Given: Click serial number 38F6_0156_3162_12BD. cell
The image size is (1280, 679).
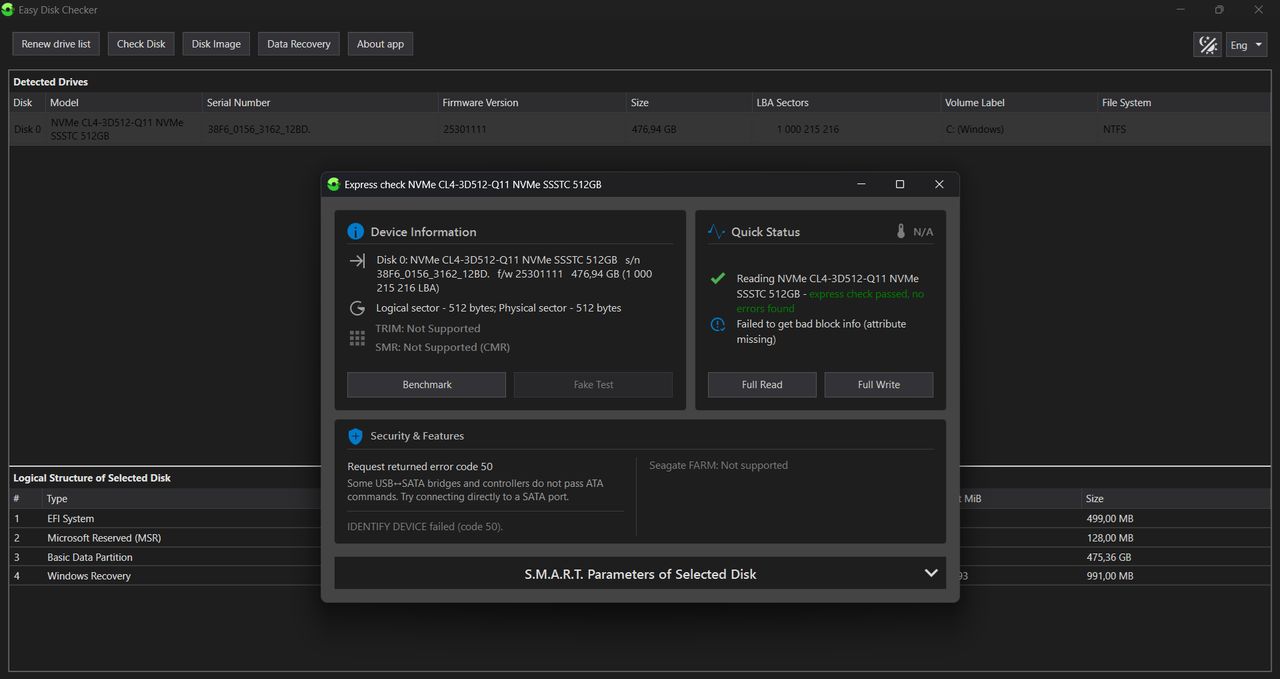Looking at the screenshot, I should coord(259,129).
